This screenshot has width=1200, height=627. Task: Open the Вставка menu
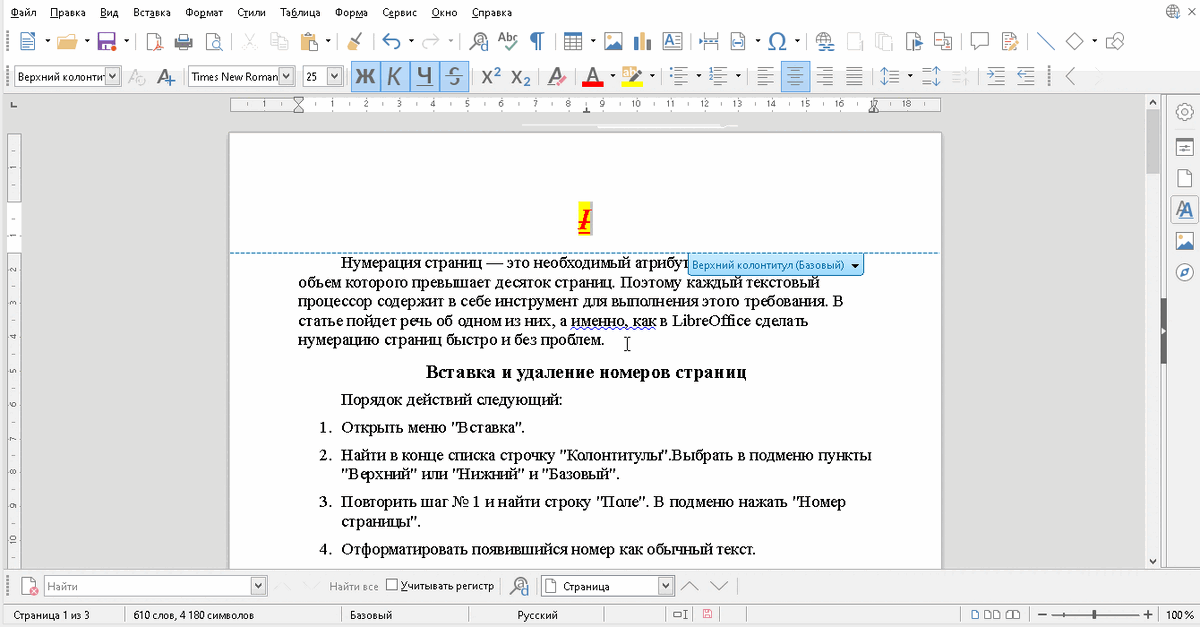[152, 13]
